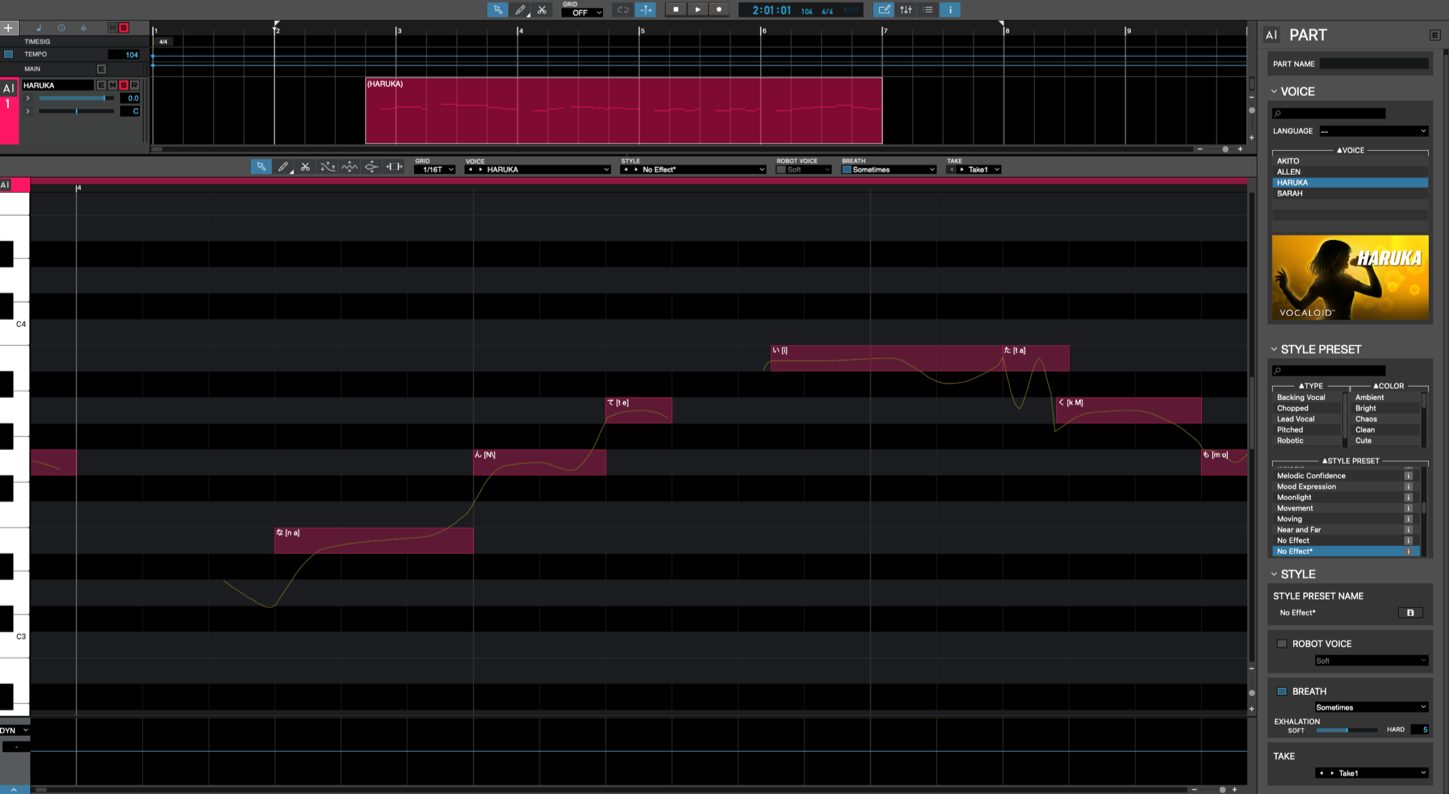Toggle Breath checkbox in piano roll toolbar
The height and width of the screenshot is (794, 1449).
(x=846, y=170)
